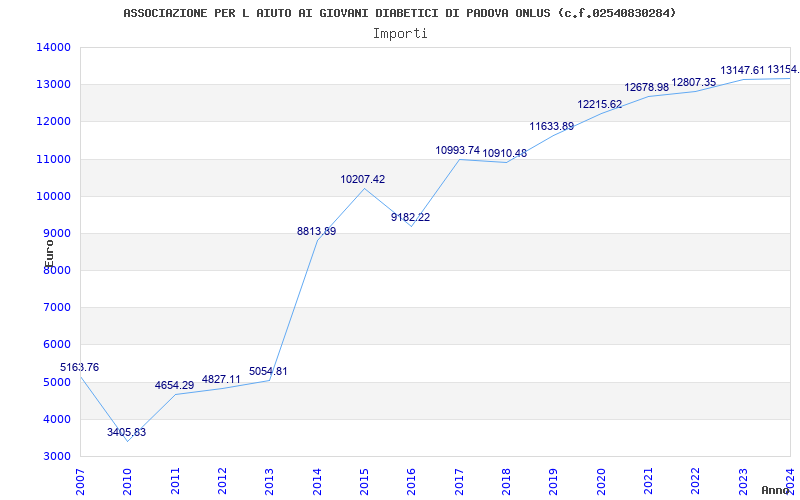Image resolution: width=800 pixels, height=500 pixels.
Task: Click the data label 12807.35
Action: (694, 82)
